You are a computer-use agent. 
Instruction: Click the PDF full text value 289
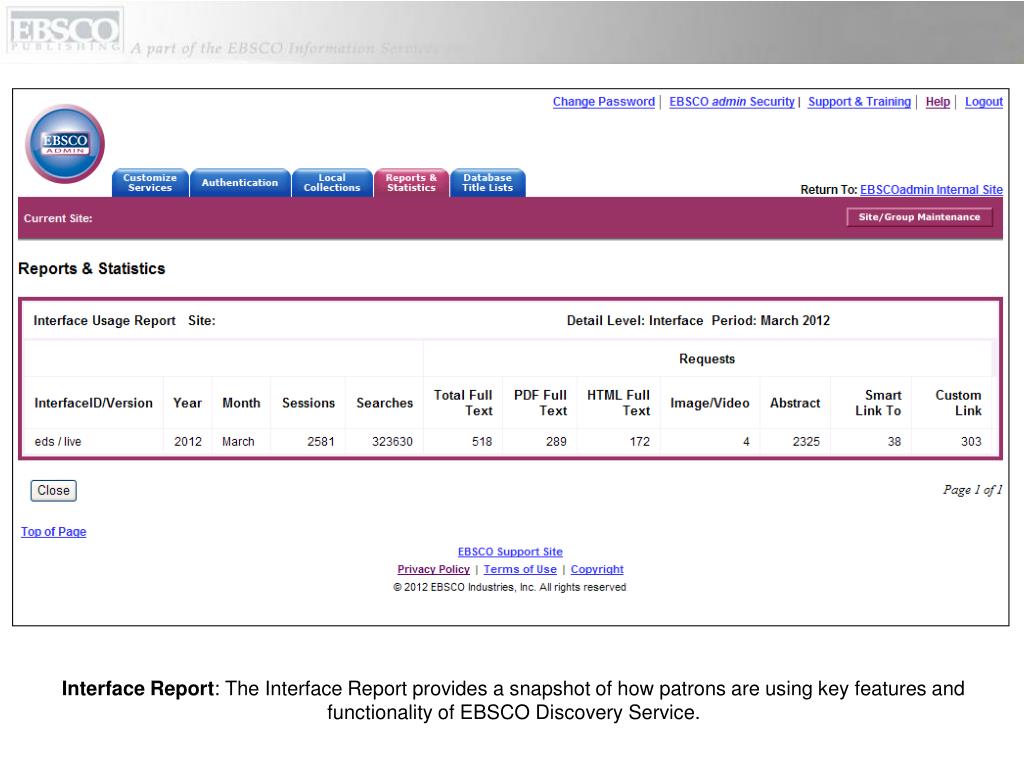(x=556, y=441)
